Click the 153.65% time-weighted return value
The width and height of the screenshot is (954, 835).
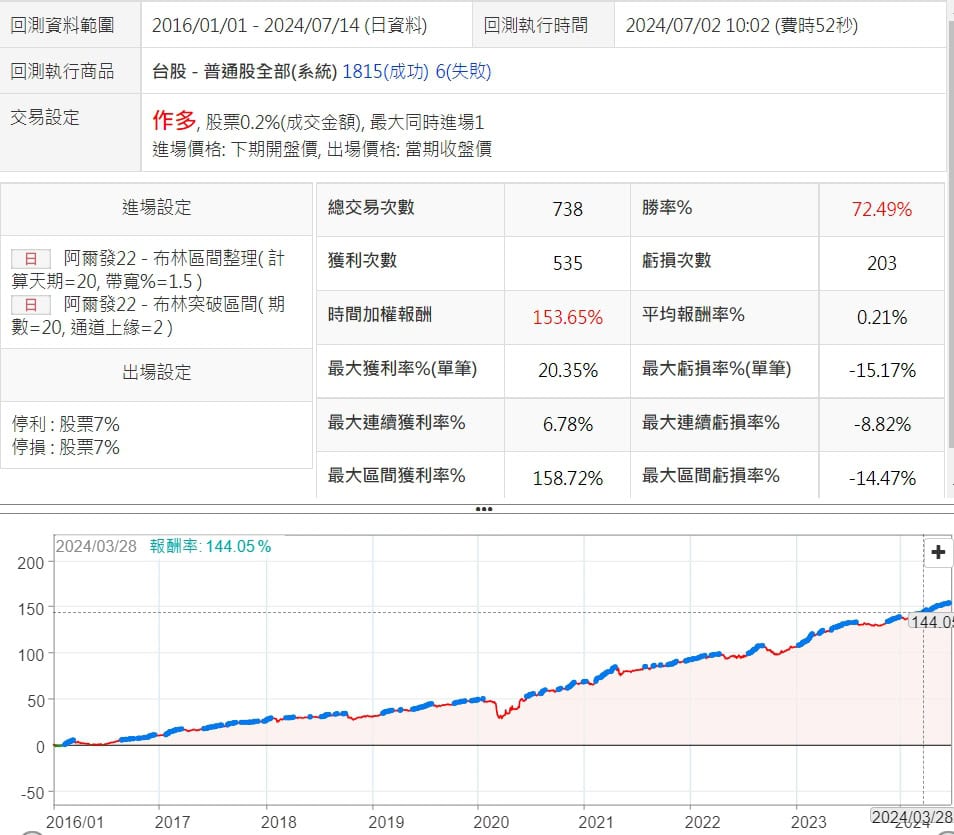coord(567,317)
